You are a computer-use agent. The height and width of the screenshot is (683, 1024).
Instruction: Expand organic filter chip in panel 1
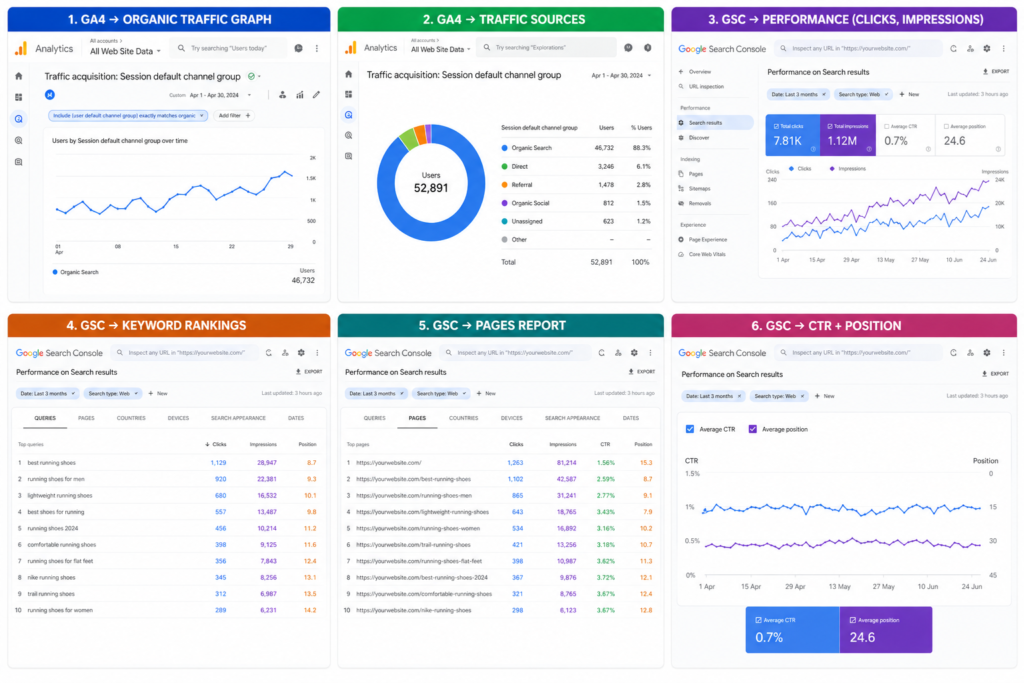point(127,116)
